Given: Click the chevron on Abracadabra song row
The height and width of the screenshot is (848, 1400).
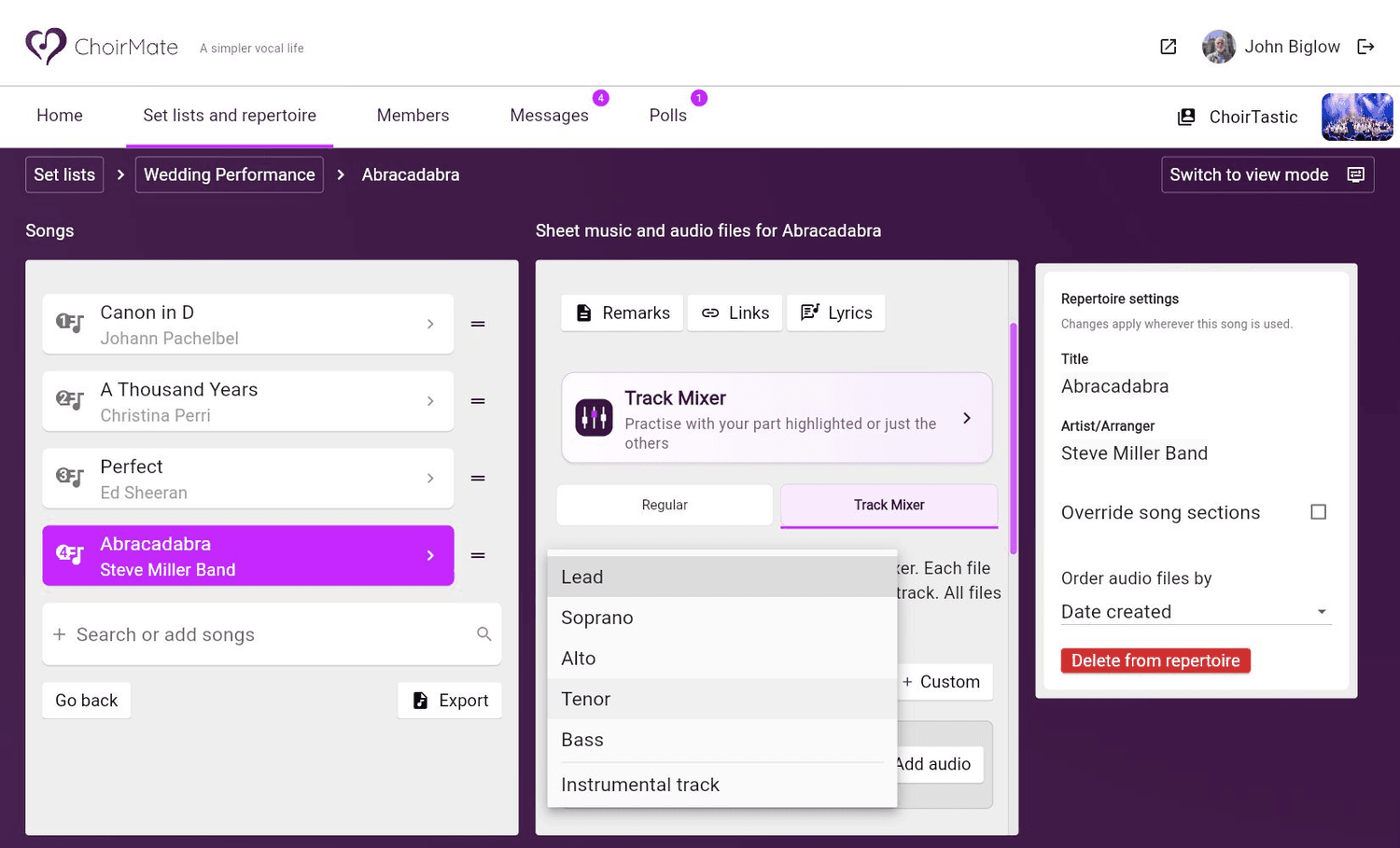Looking at the screenshot, I should pyautogui.click(x=430, y=555).
